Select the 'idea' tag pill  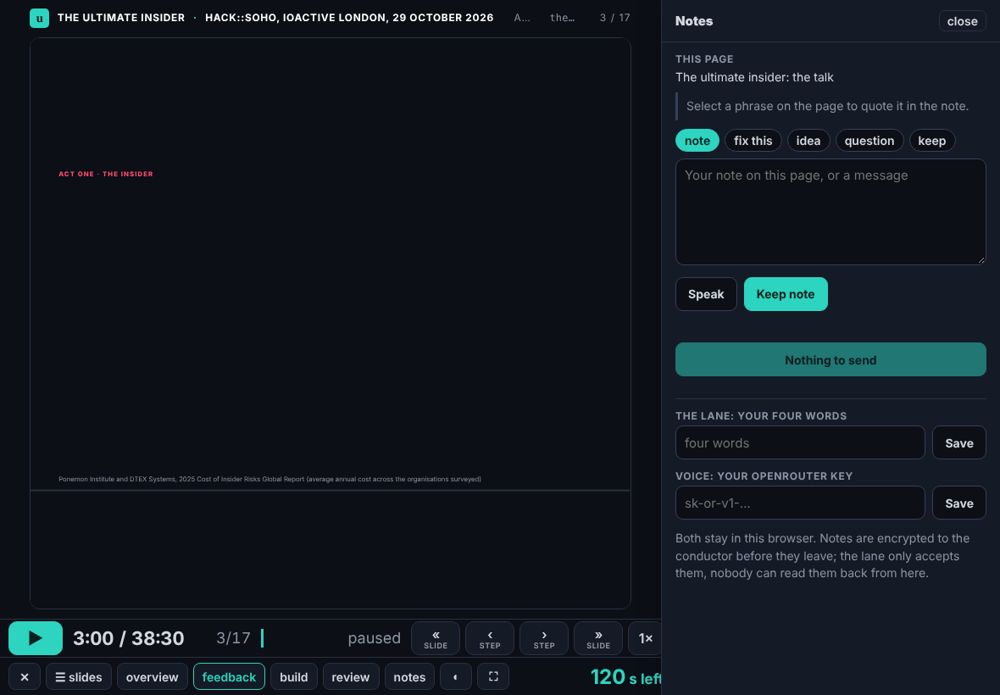(x=808, y=140)
